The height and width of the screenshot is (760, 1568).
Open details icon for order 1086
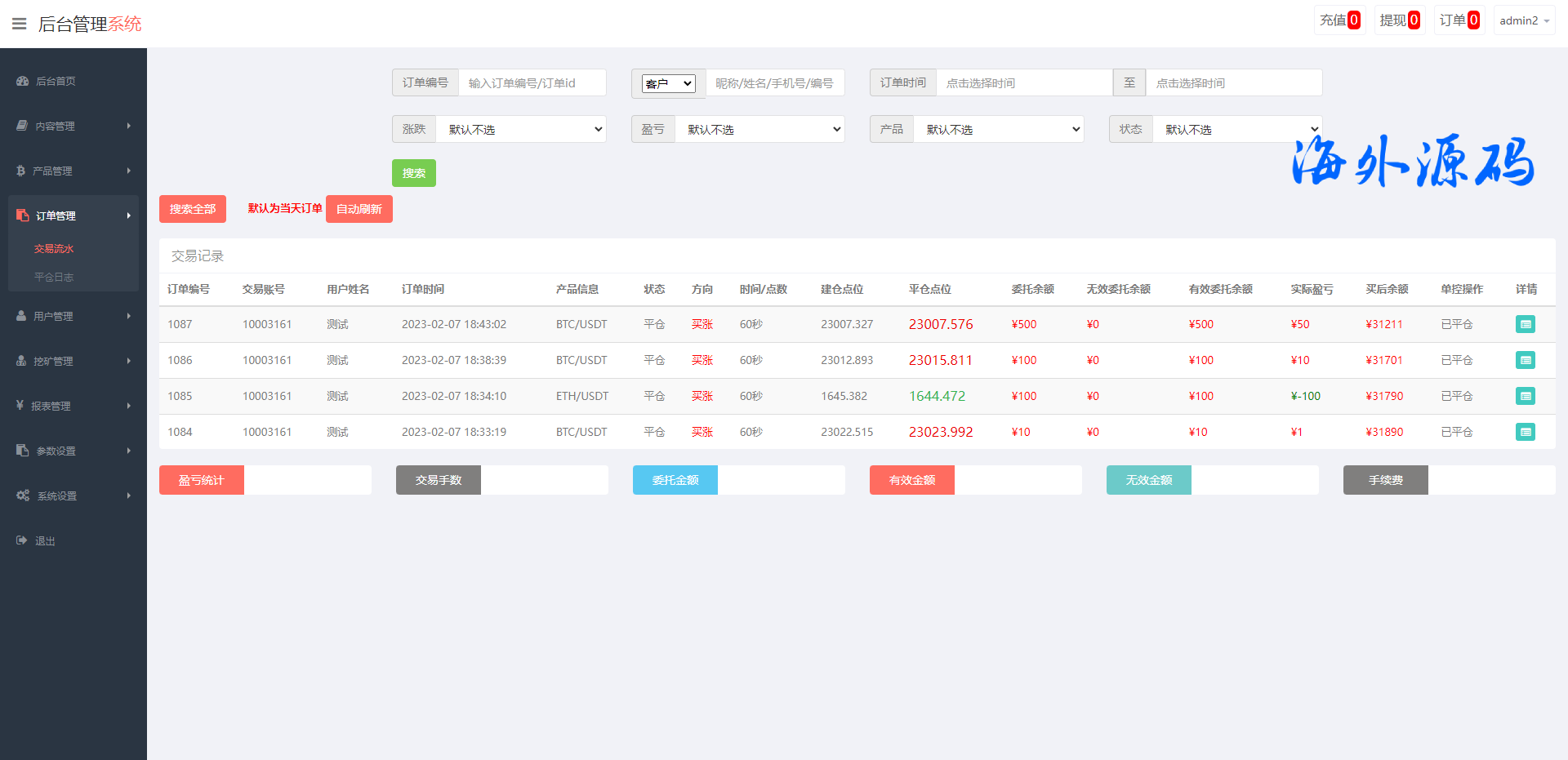[1525, 360]
